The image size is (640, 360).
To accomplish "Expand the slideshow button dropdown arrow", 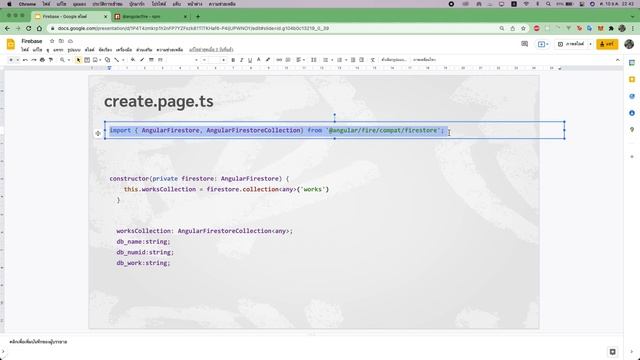I will click(590, 44).
